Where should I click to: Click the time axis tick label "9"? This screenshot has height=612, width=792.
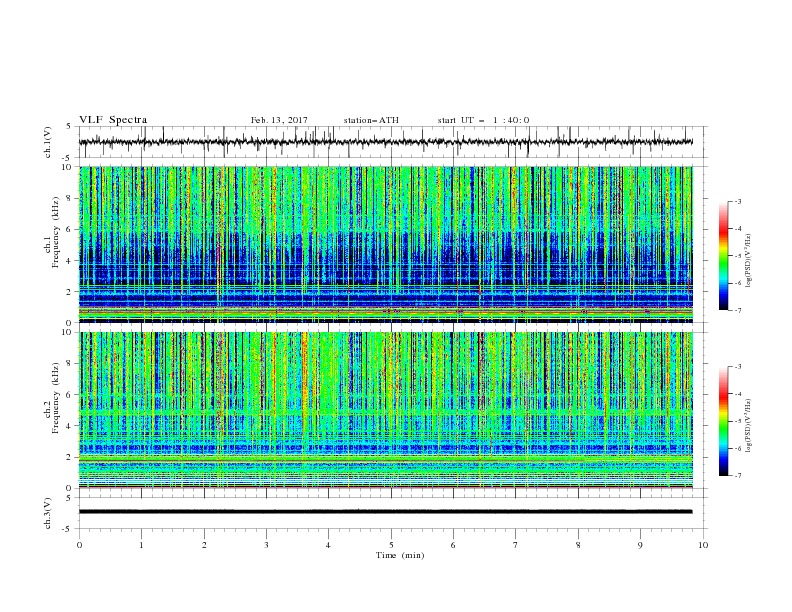point(640,545)
